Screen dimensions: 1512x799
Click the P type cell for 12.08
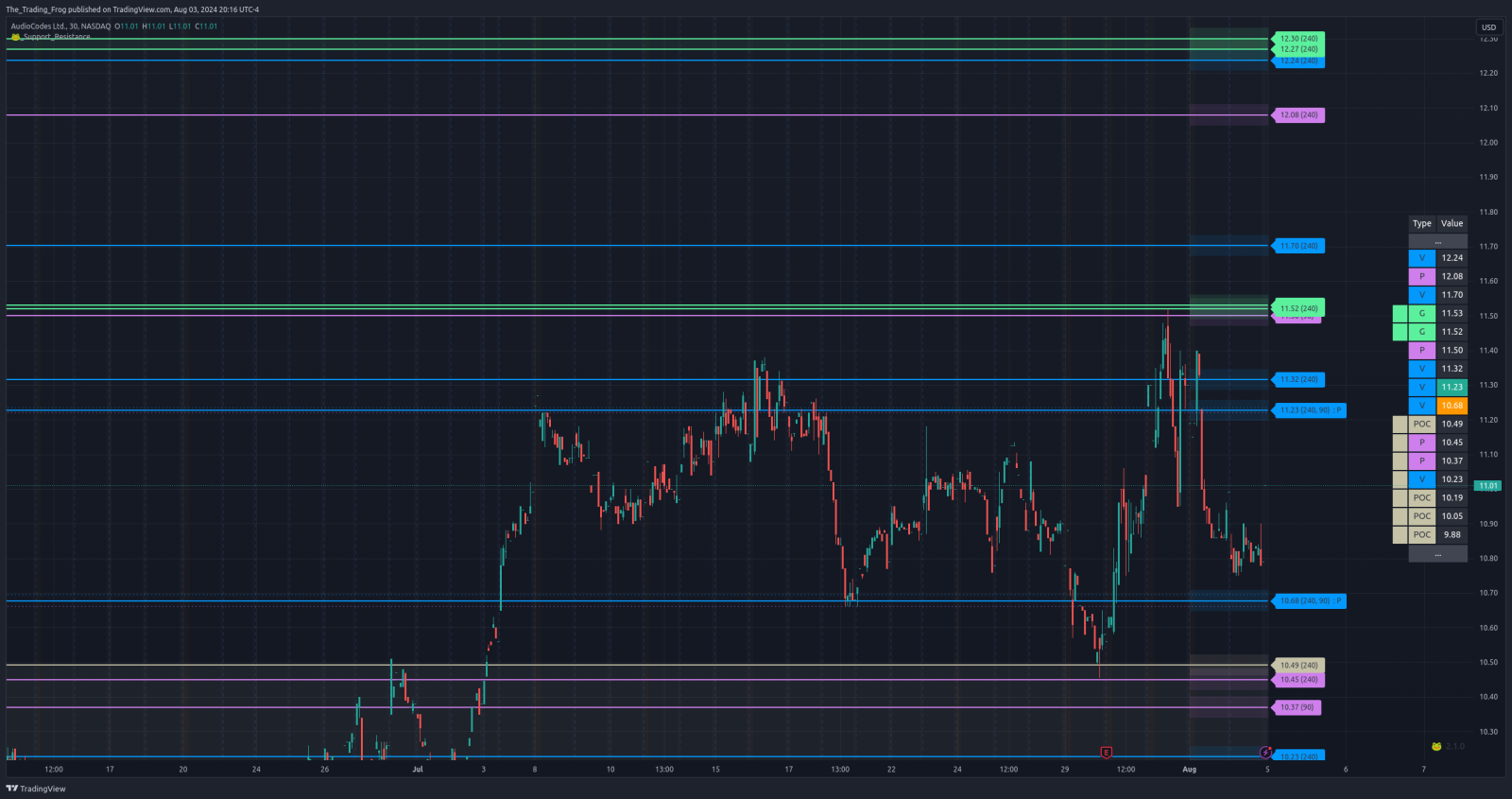tap(1422, 277)
